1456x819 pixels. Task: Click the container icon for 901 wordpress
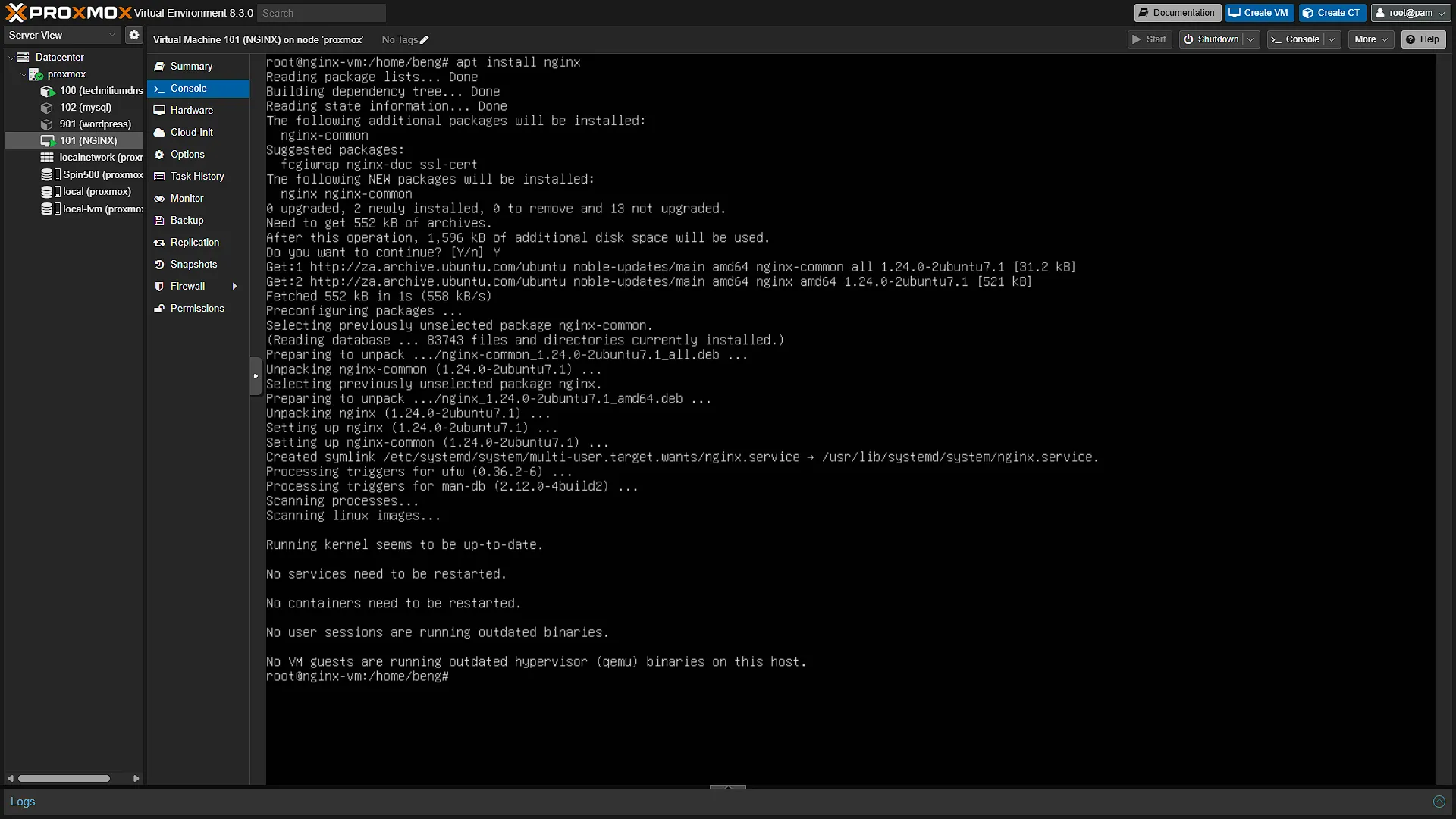point(47,124)
